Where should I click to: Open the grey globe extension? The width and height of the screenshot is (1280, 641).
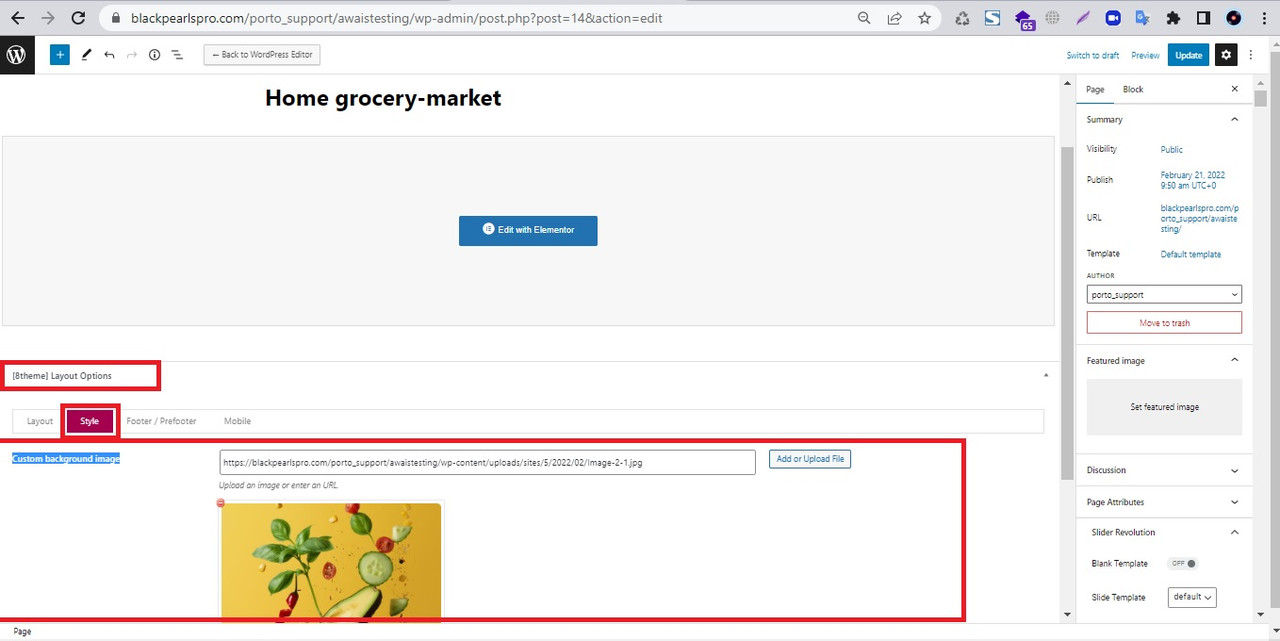[1052, 18]
